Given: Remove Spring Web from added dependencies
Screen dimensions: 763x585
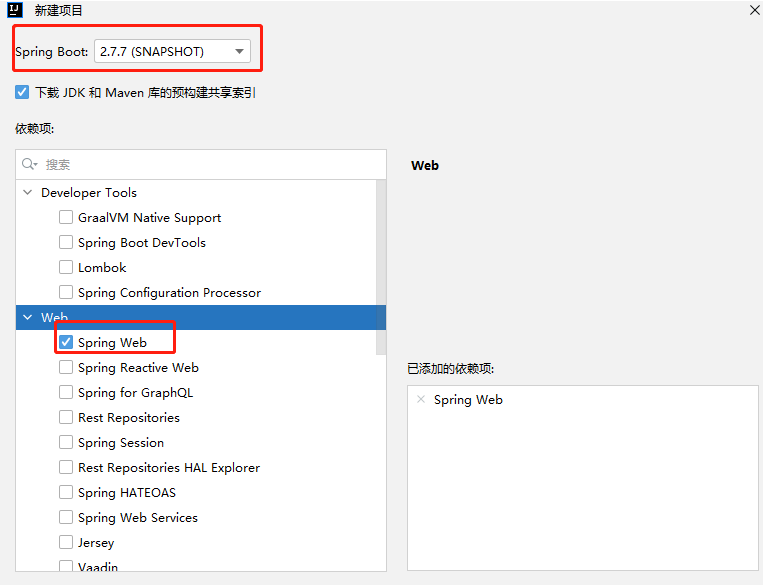Looking at the screenshot, I should [x=421, y=400].
